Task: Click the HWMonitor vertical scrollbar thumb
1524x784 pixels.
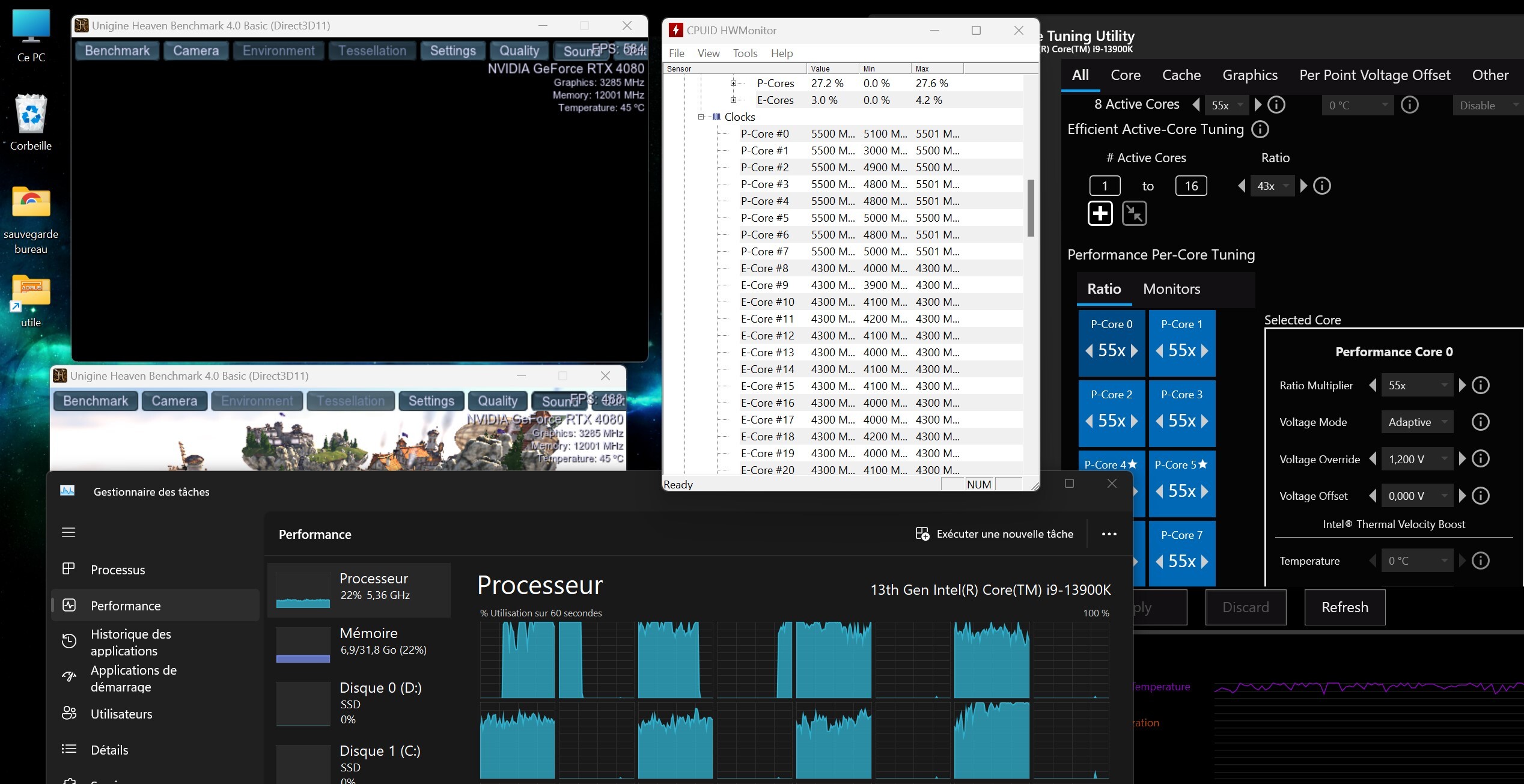Action: pyautogui.click(x=1031, y=207)
